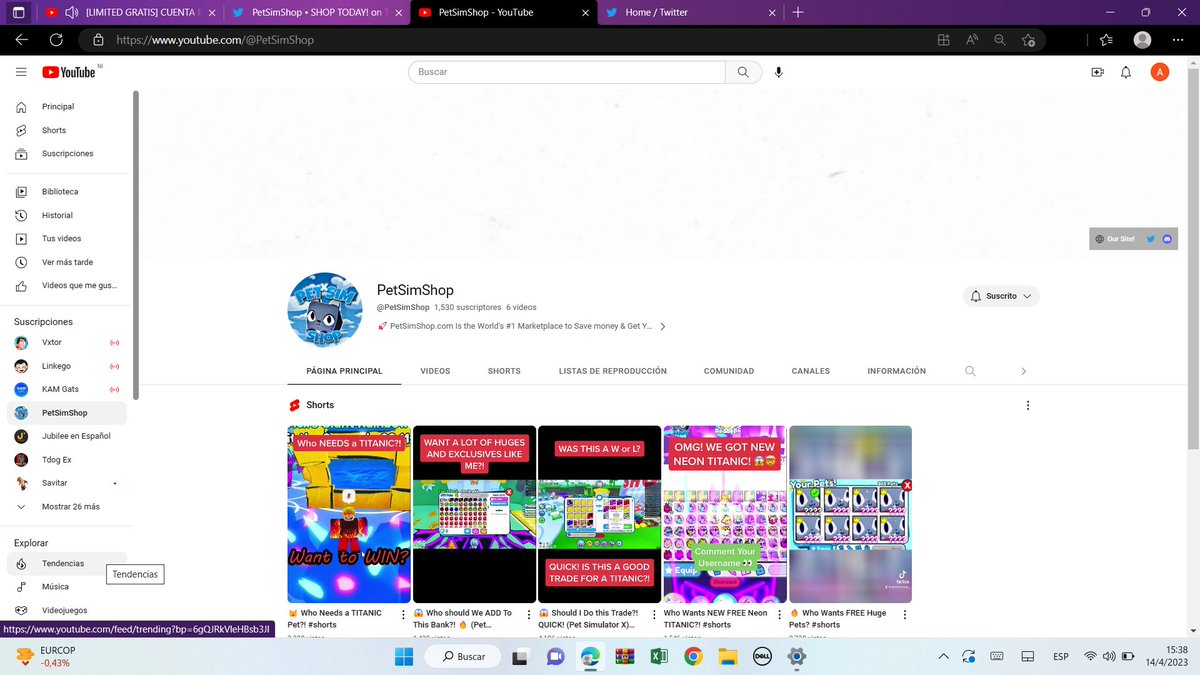Open Who NEEDS a TITANIC short thumbnail

[349, 514]
